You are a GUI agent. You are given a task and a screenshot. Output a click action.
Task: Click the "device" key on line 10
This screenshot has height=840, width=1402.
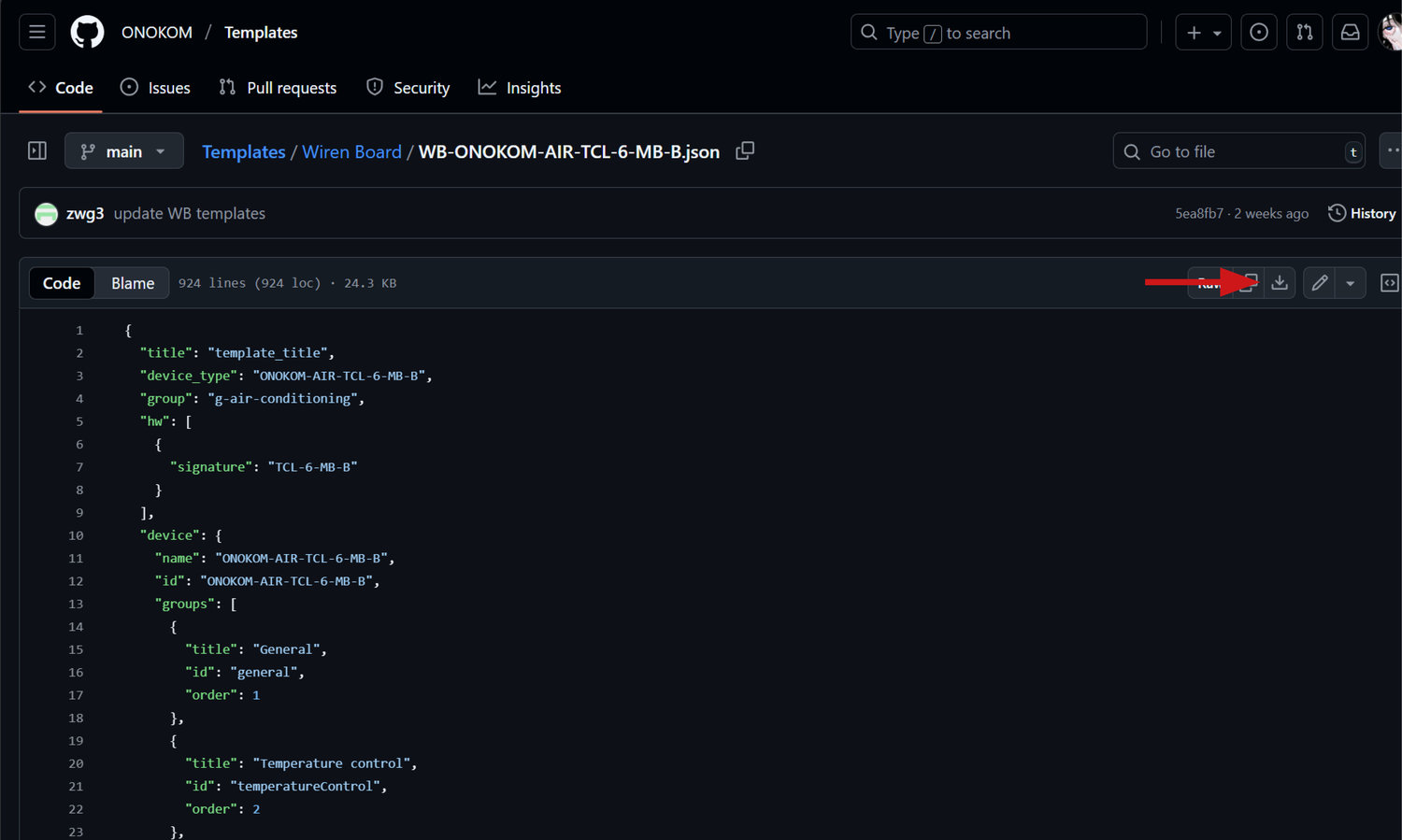[x=170, y=535]
